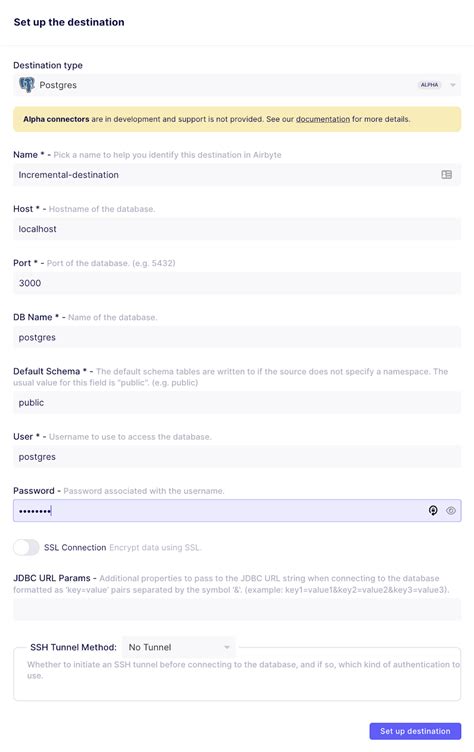The image size is (474, 752).
Task: Click the Postgres elephant logo icon
Action: [27, 85]
